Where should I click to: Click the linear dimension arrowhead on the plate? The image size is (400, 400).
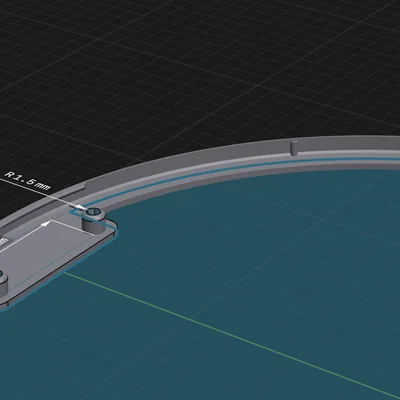[46, 224]
